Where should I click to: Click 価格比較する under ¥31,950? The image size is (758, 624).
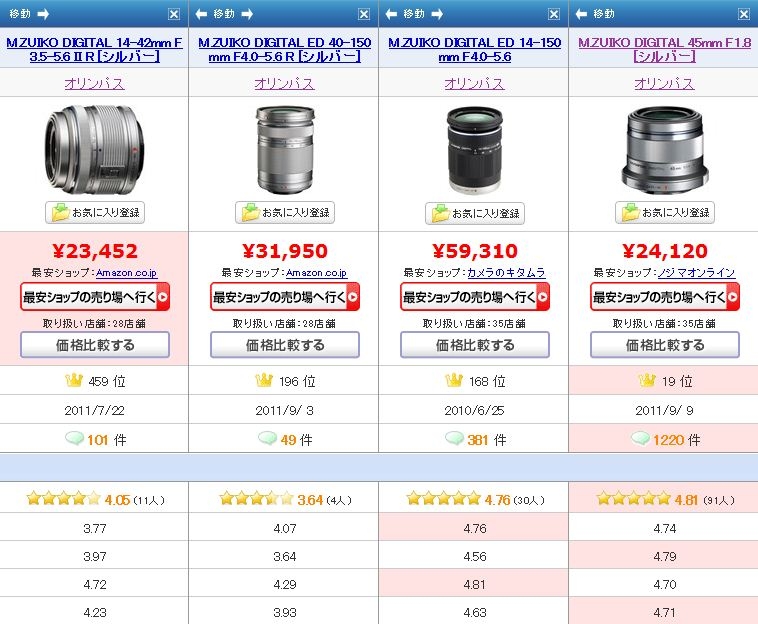(285, 345)
